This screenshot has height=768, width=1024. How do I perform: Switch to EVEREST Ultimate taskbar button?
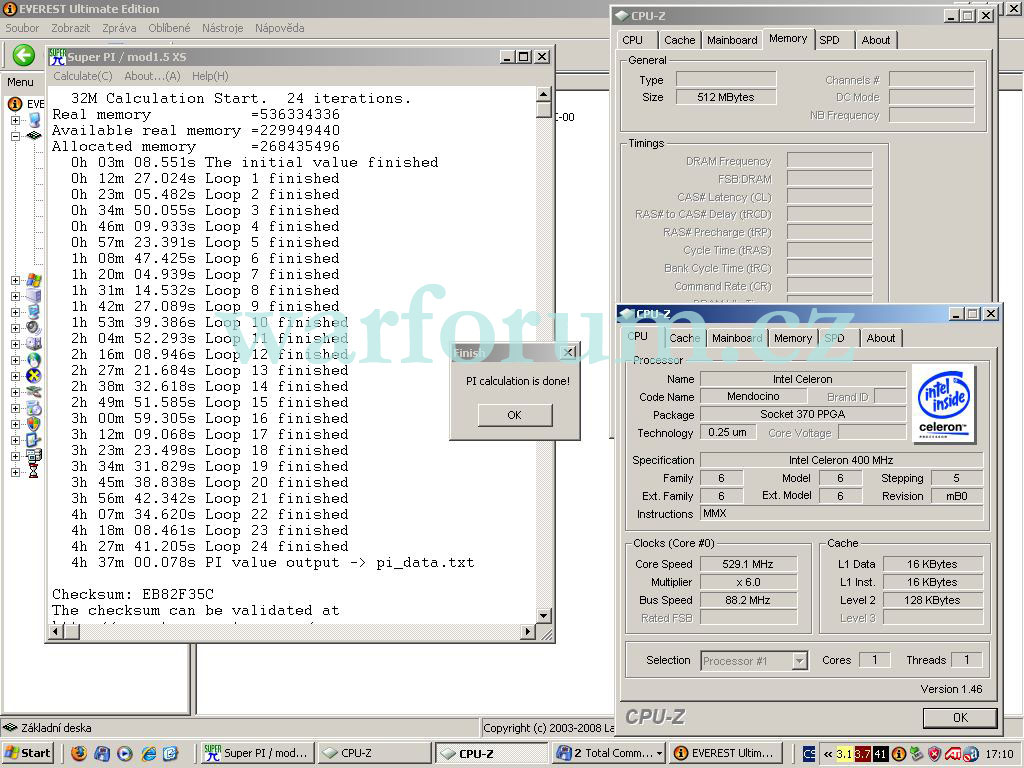point(725,753)
